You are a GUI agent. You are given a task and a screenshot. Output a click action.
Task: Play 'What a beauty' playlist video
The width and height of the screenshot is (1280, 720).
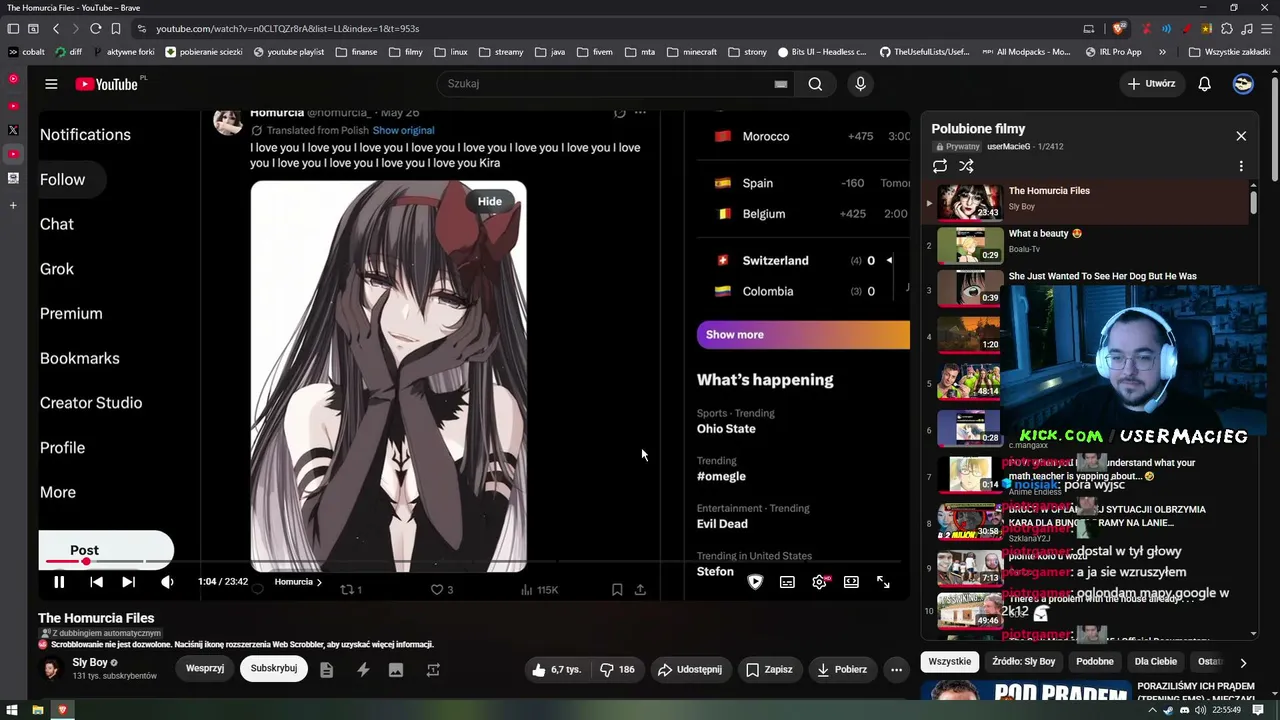970,245
